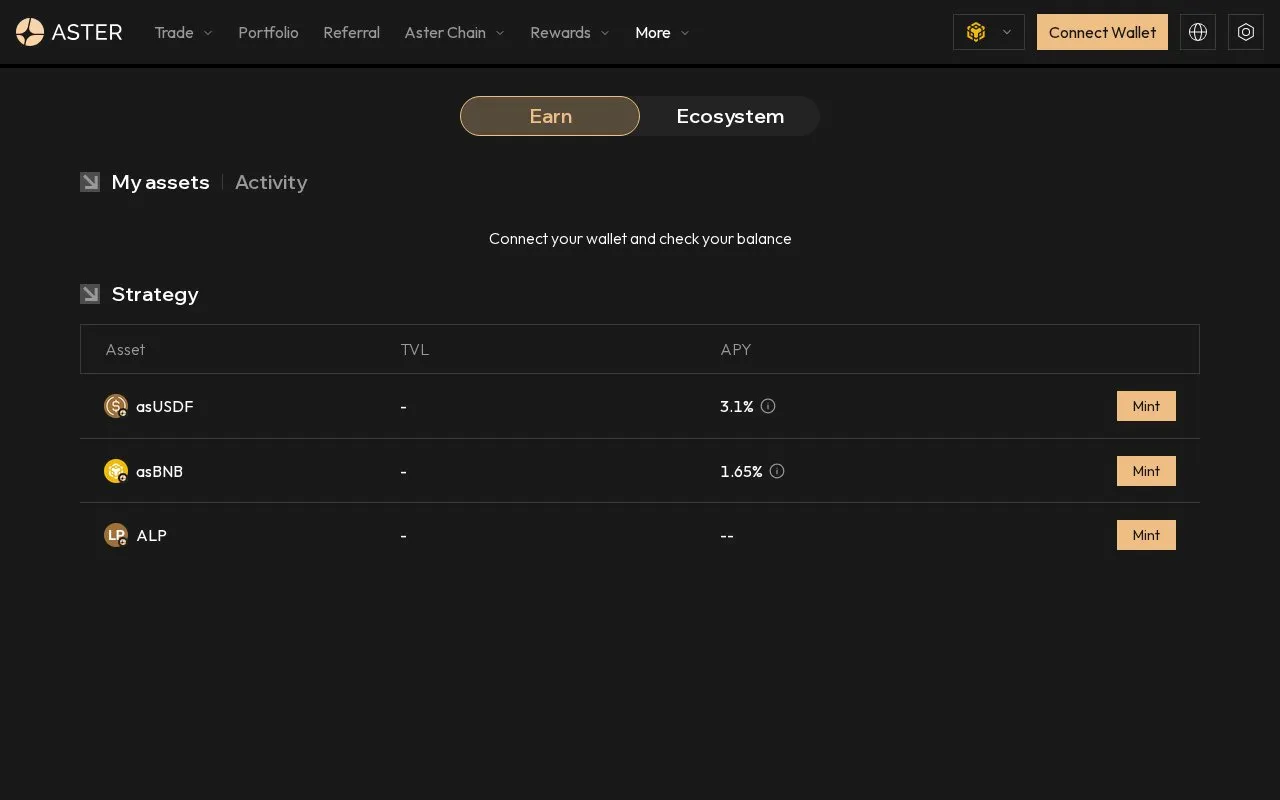Switch to the Activity tab
This screenshot has width=1280, height=800.
[271, 182]
